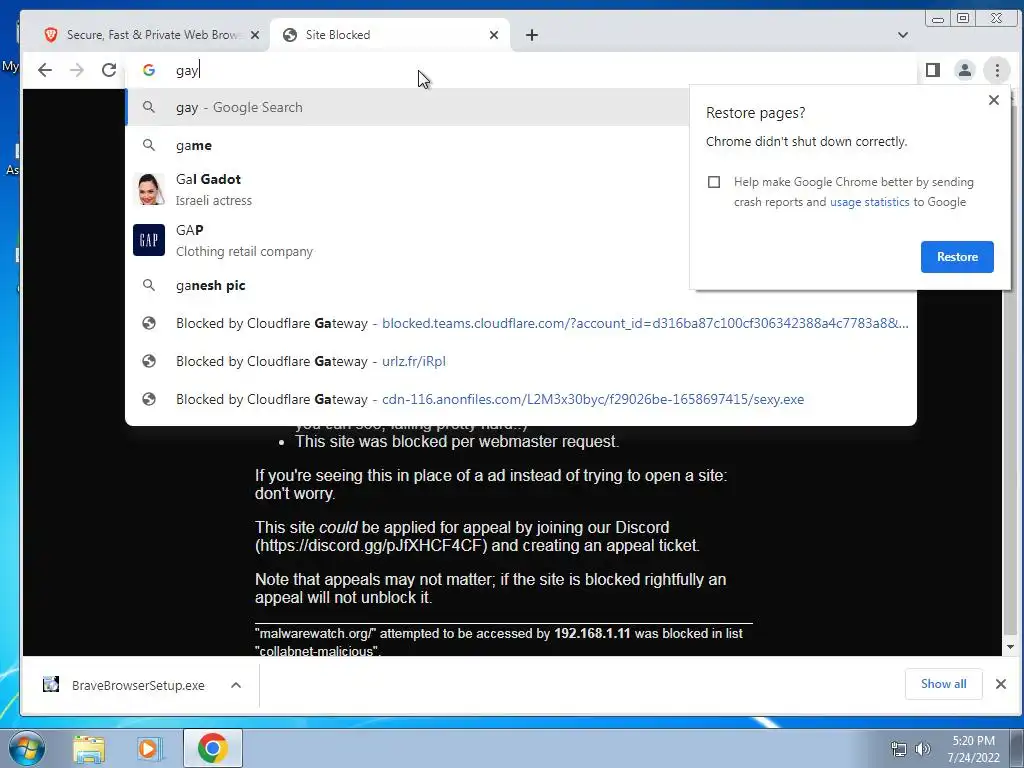
Task: Click 'Show all' downloads button
Action: [943, 684]
